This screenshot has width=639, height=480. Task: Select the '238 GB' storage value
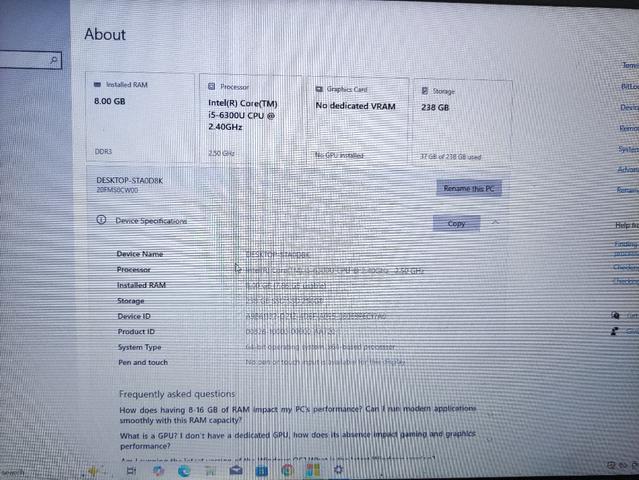coord(435,108)
